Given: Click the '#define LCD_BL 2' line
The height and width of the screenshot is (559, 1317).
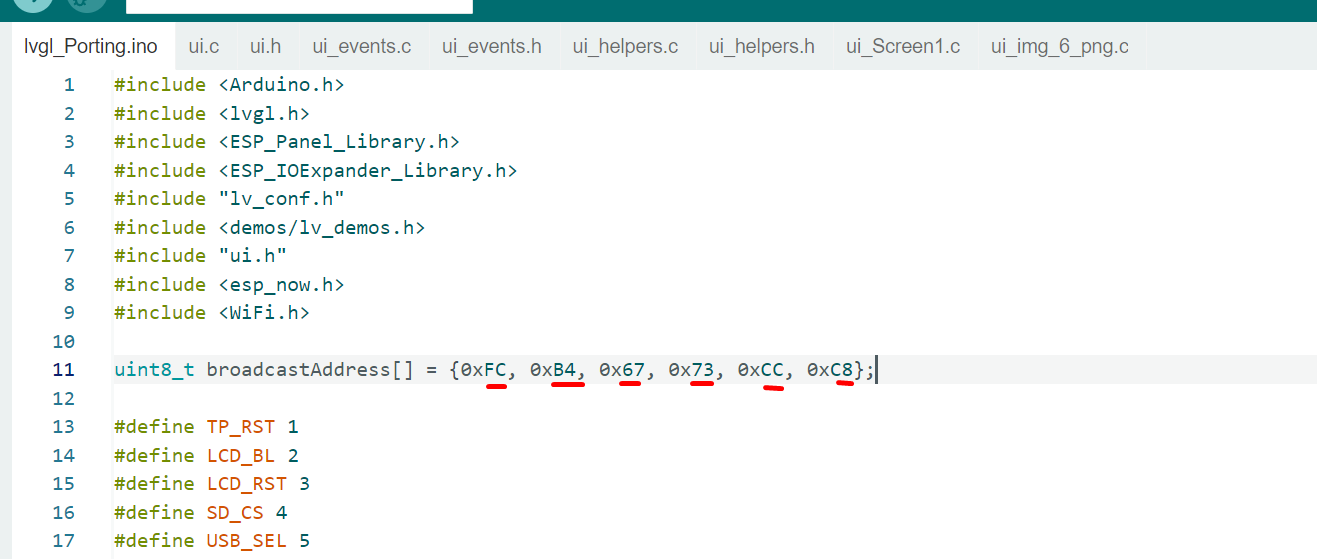Looking at the screenshot, I should pyautogui.click(x=206, y=456).
